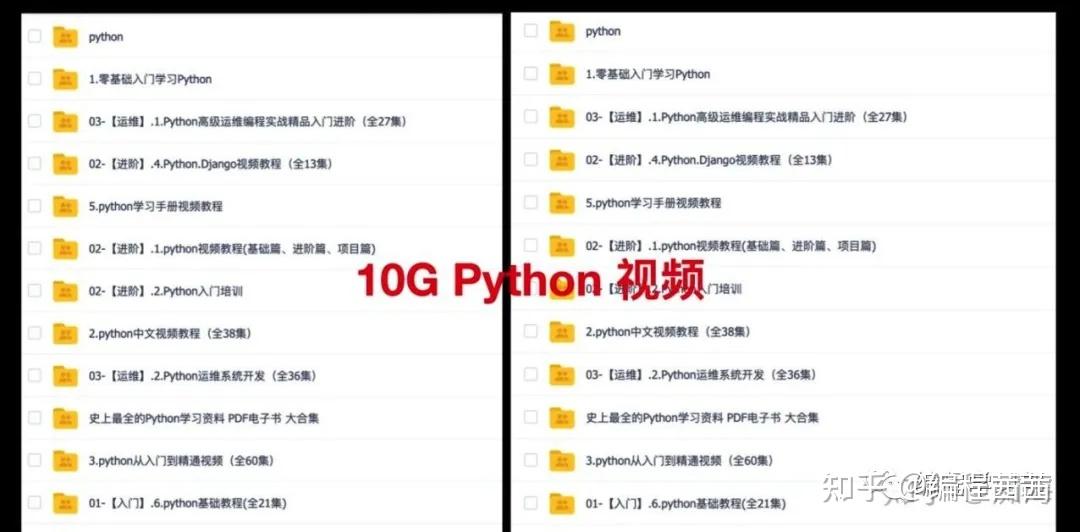Check Python高级运维编程实战 (全27集) box in left list
This screenshot has height=532, width=1080.
click(x=34, y=121)
